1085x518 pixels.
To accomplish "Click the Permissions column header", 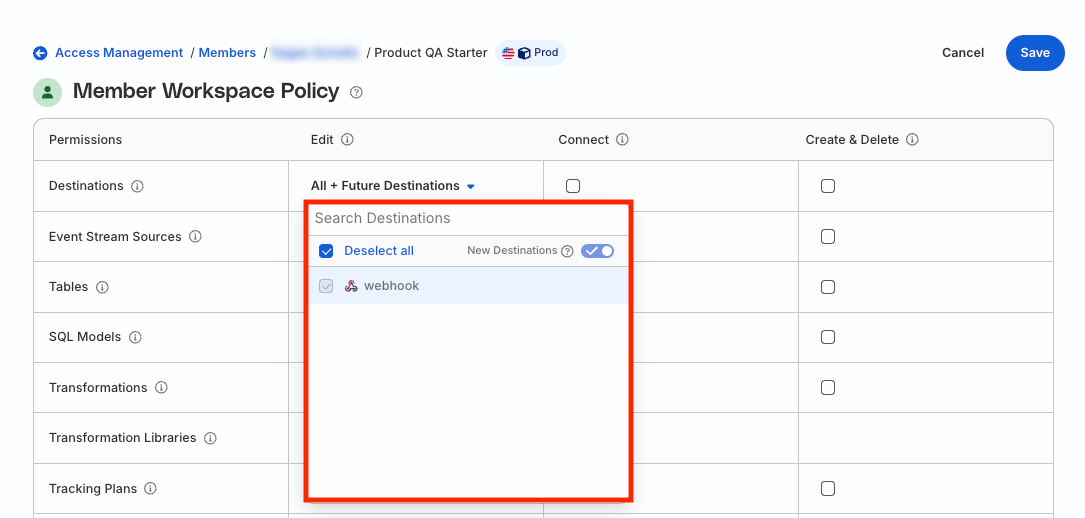I will (x=85, y=140).
